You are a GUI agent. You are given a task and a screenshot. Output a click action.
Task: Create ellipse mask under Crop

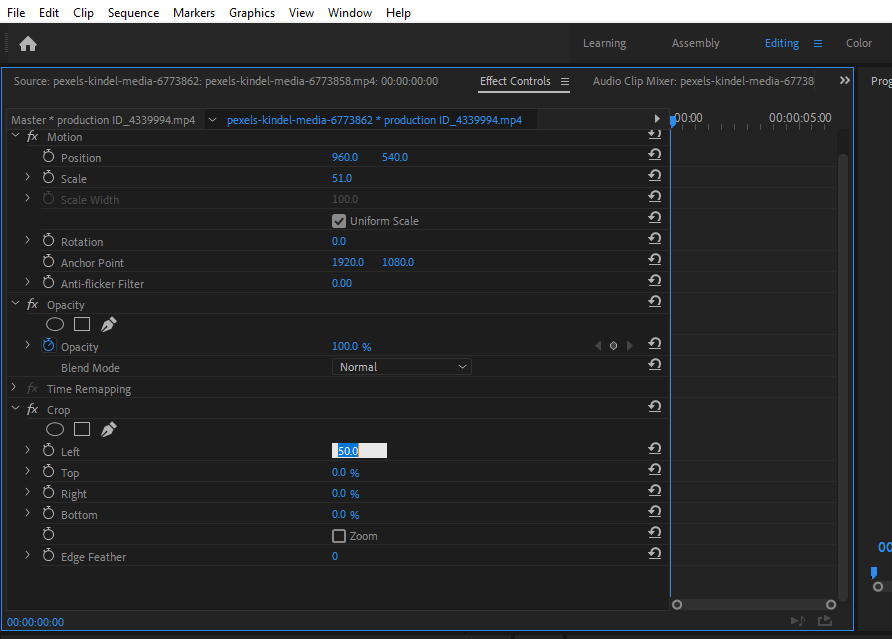(x=55, y=429)
